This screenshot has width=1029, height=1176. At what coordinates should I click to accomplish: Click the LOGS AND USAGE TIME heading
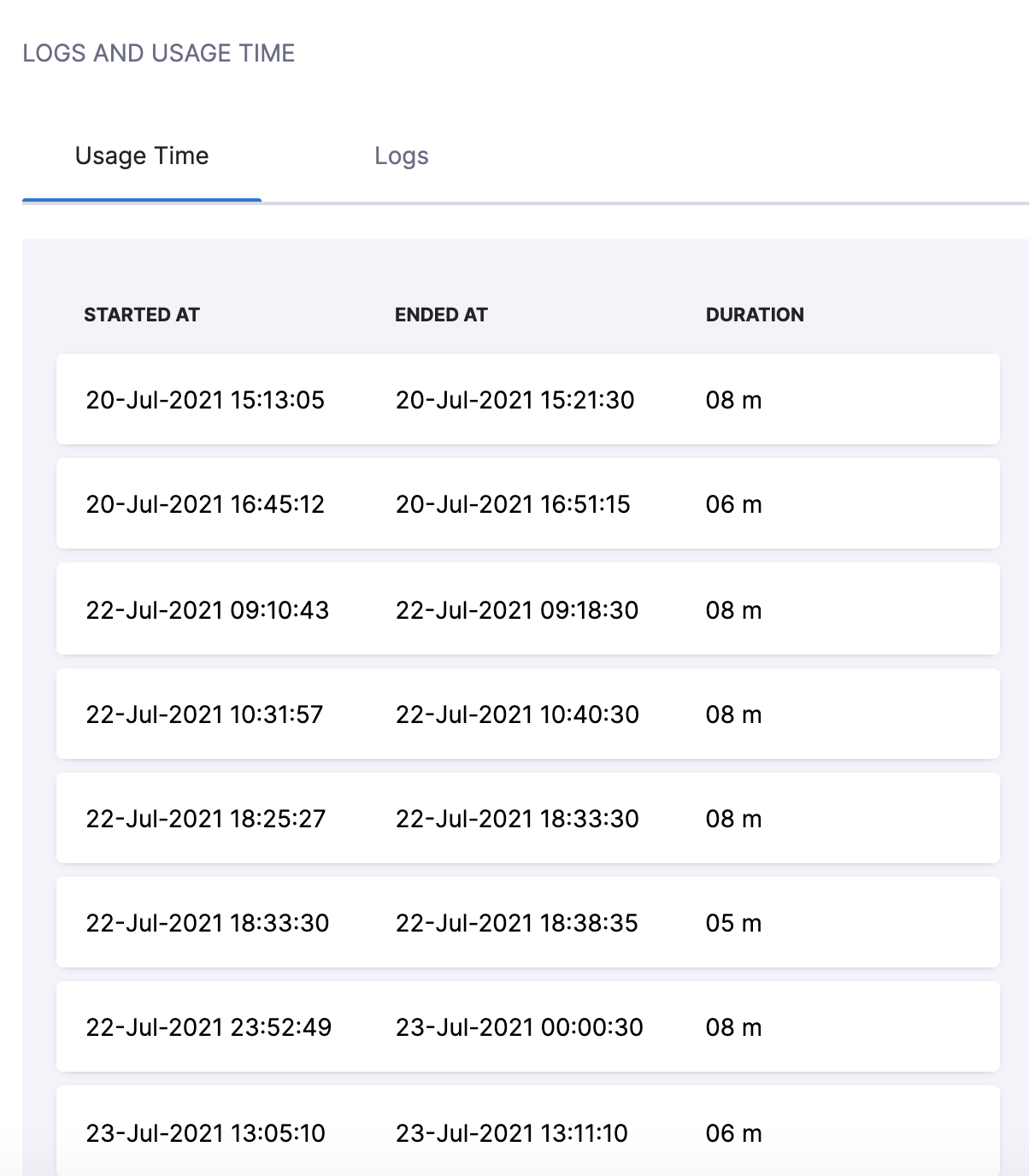(x=159, y=53)
